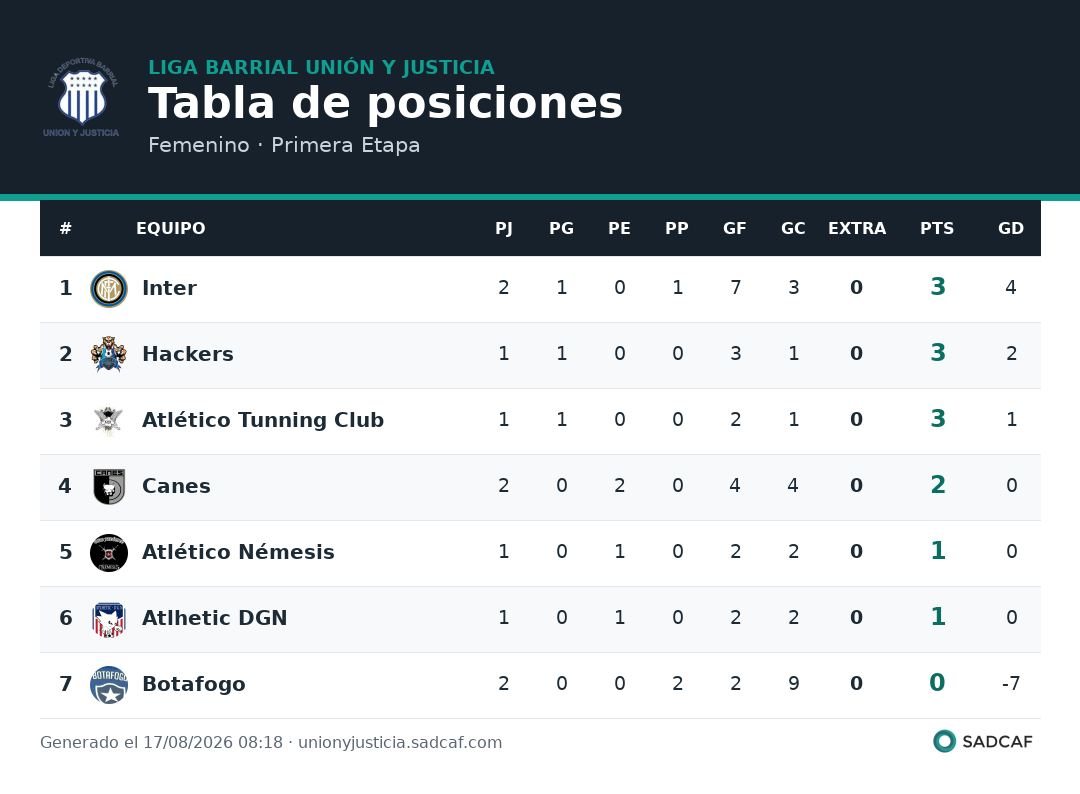The image size is (1080, 794).
Task: Select the PTS column header
Action: click(937, 228)
